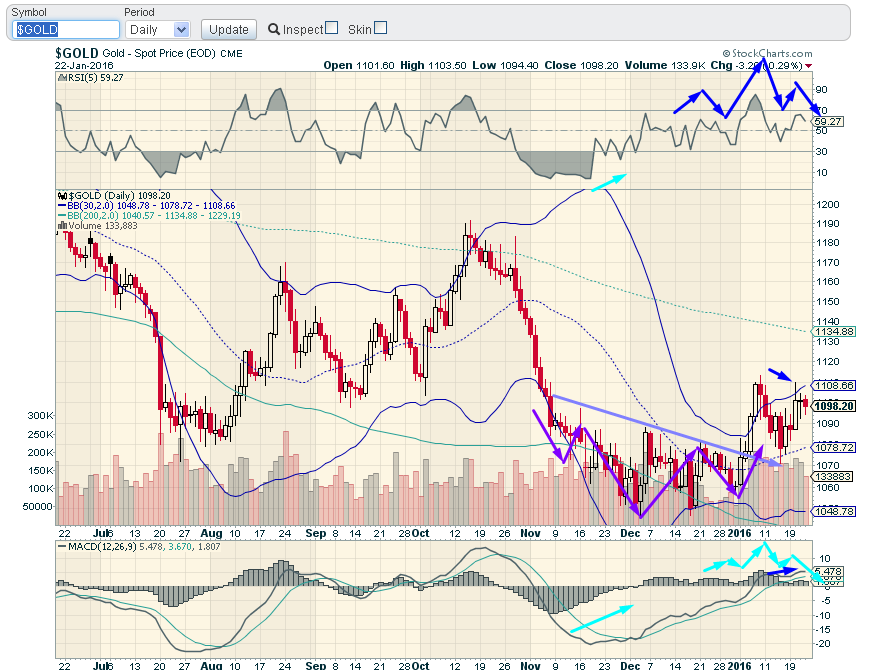Click the 1134.88 price axis tag
The image size is (879, 670).
pyautogui.click(x=834, y=331)
